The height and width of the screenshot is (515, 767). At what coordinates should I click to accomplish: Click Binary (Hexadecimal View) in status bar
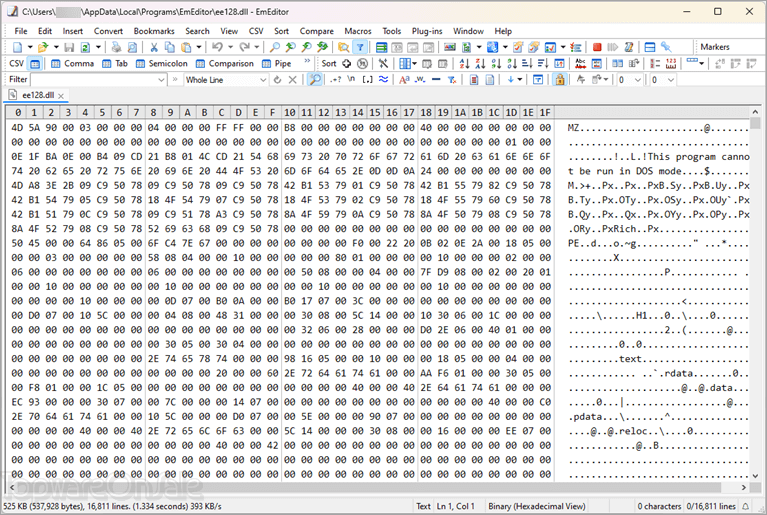tap(536, 506)
